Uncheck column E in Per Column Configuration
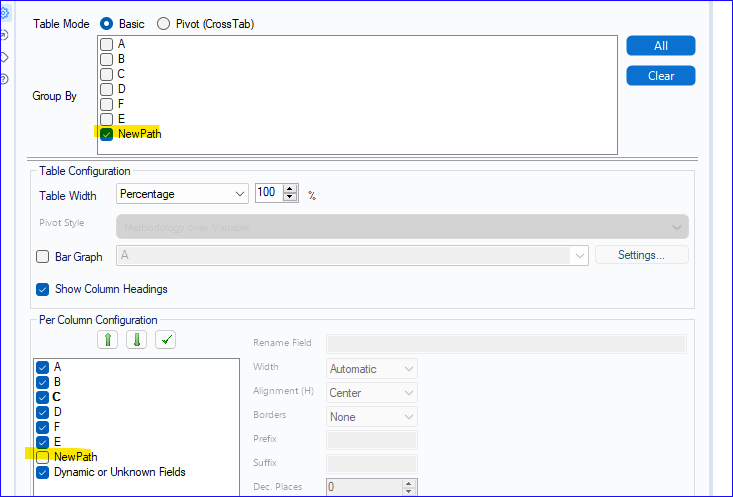This screenshot has width=733, height=497. [x=43, y=442]
